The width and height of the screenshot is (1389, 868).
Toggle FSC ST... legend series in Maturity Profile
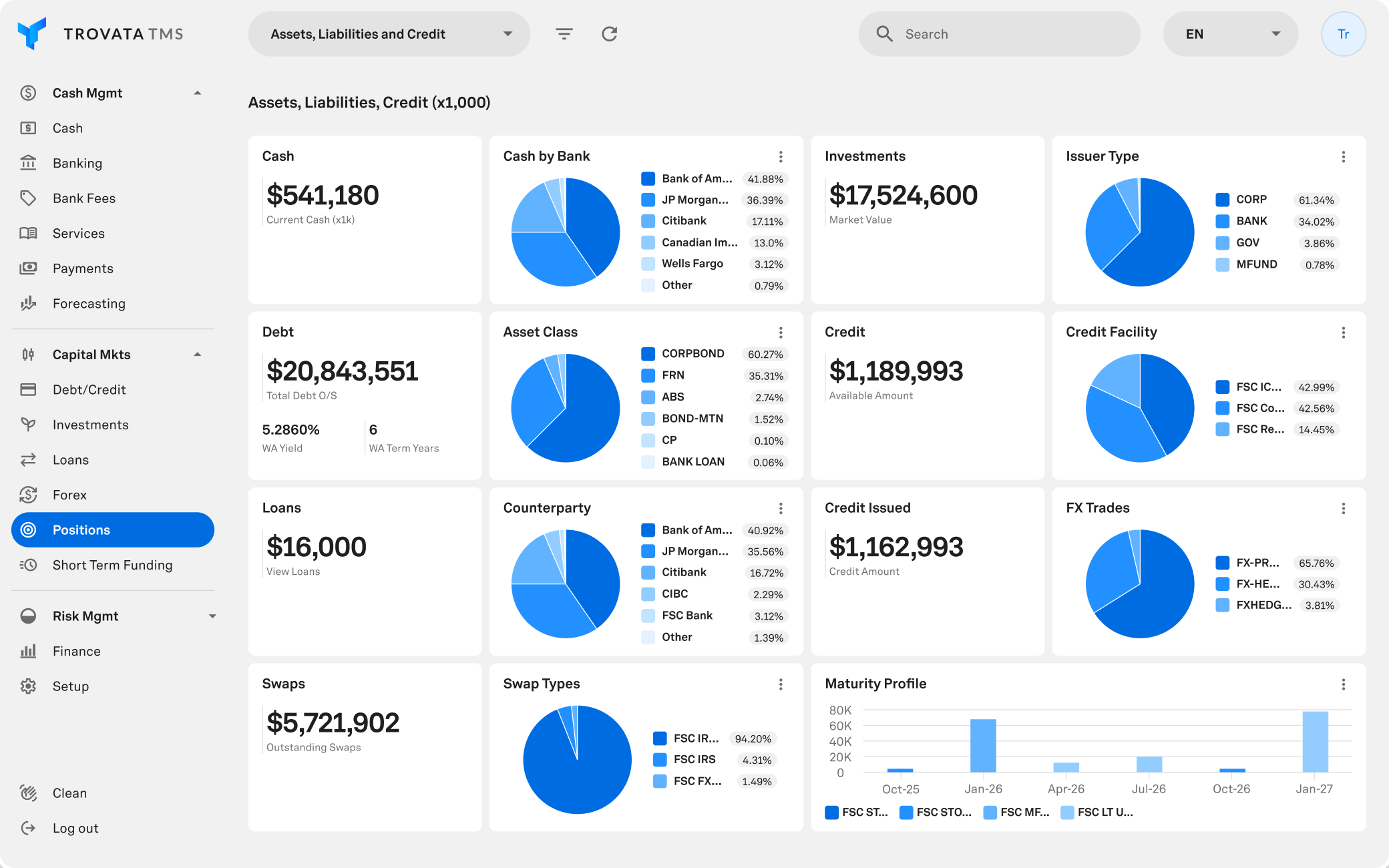(857, 813)
